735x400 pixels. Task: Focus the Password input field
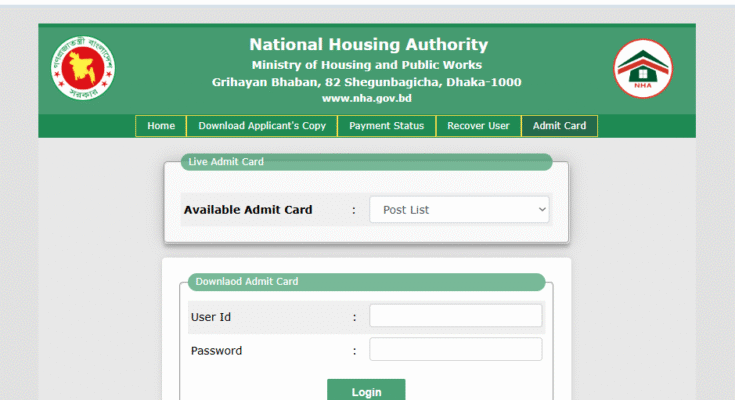[x=456, y=349]
